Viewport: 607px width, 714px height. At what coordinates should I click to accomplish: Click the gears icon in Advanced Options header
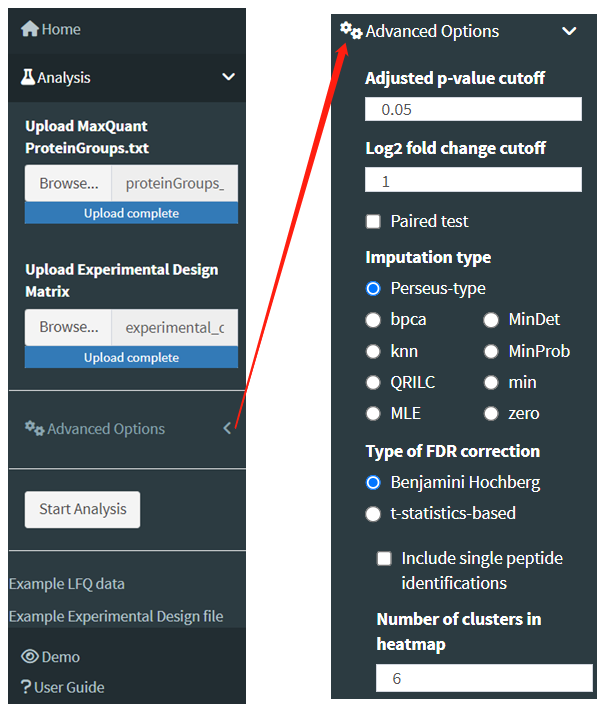350,30
